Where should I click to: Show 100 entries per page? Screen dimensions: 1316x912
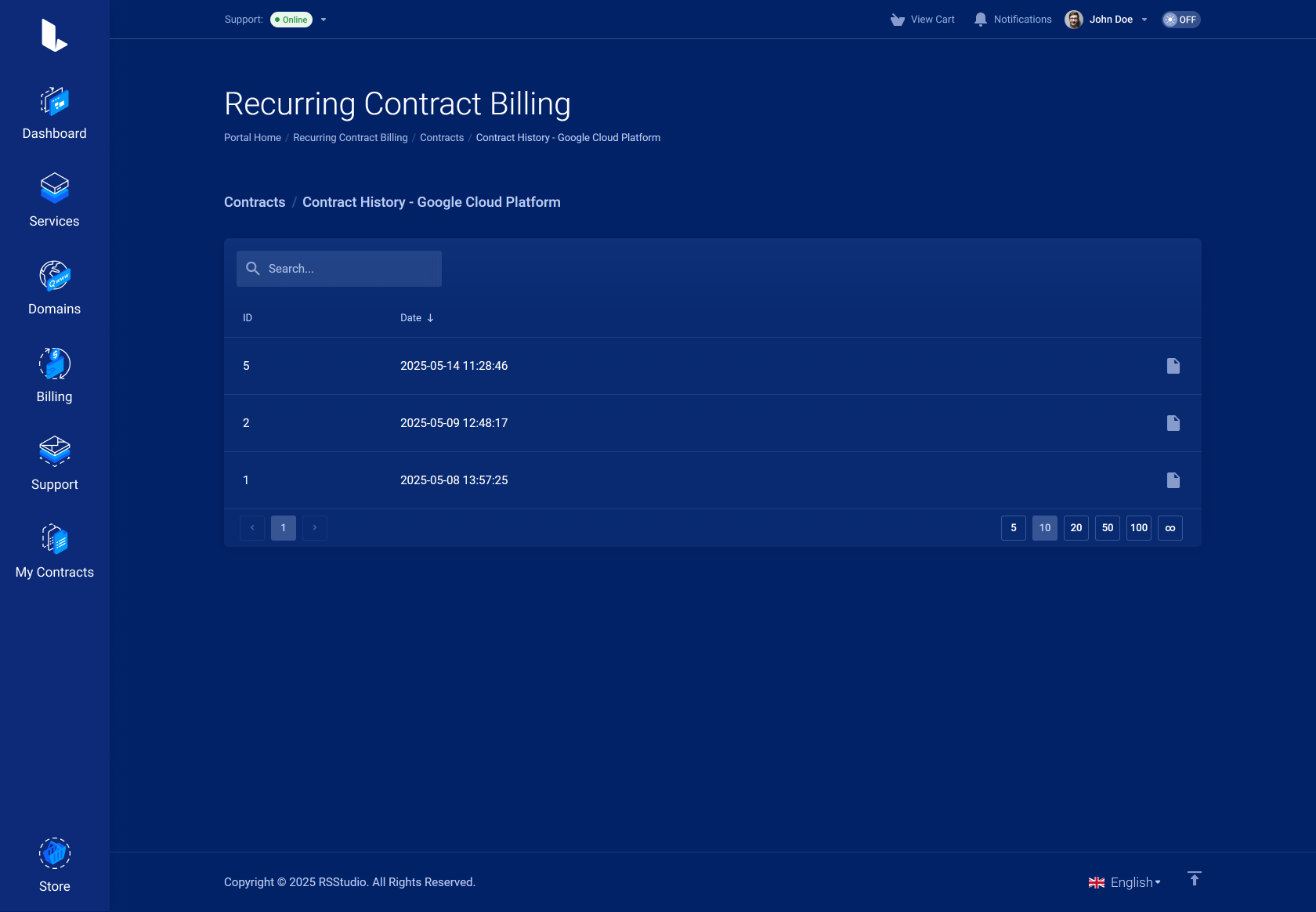click(x=1139, y=528)
